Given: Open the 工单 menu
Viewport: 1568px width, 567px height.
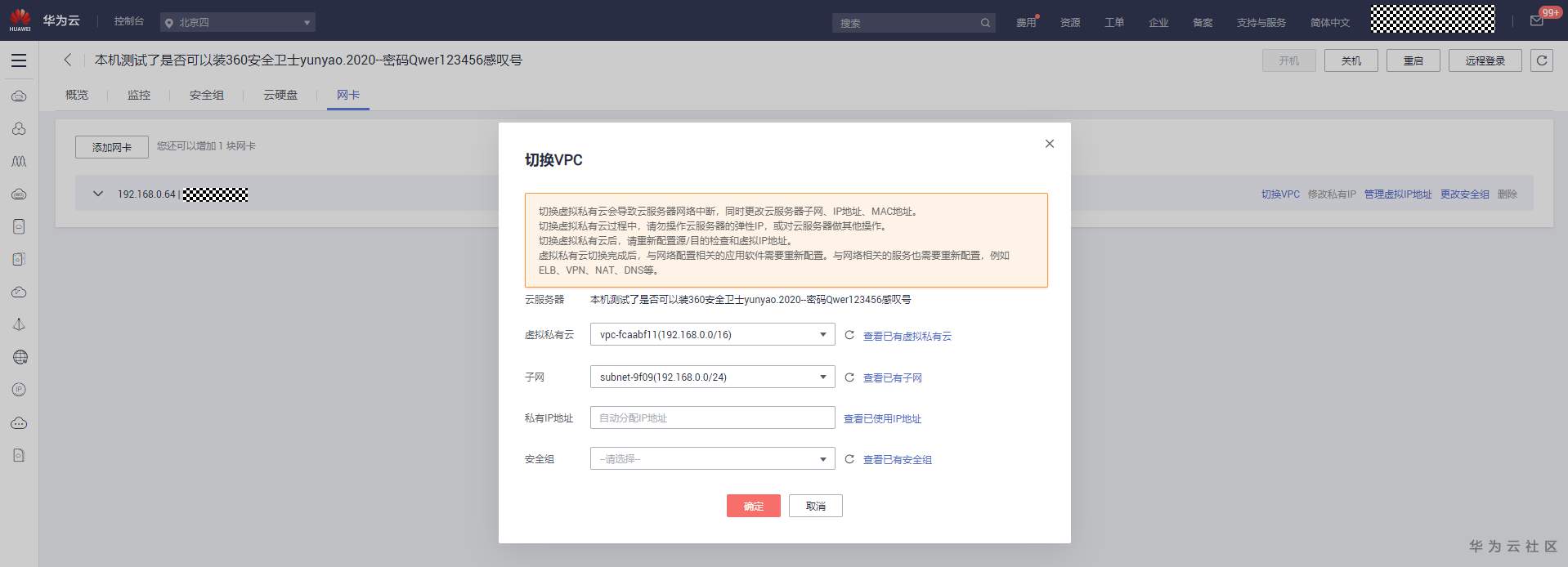Looking at the screenshot, I should (1114, 23).
